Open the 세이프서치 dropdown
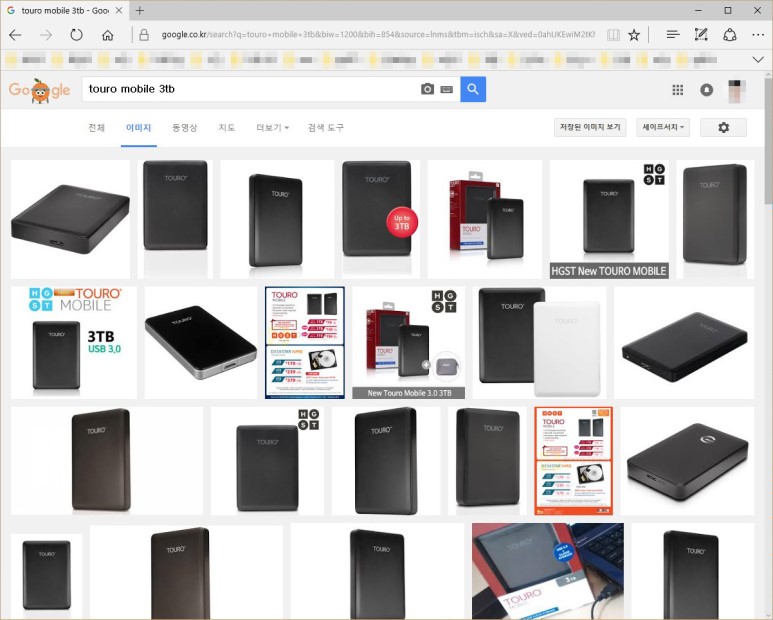This screenshot has height=620, width=773. 663,127
